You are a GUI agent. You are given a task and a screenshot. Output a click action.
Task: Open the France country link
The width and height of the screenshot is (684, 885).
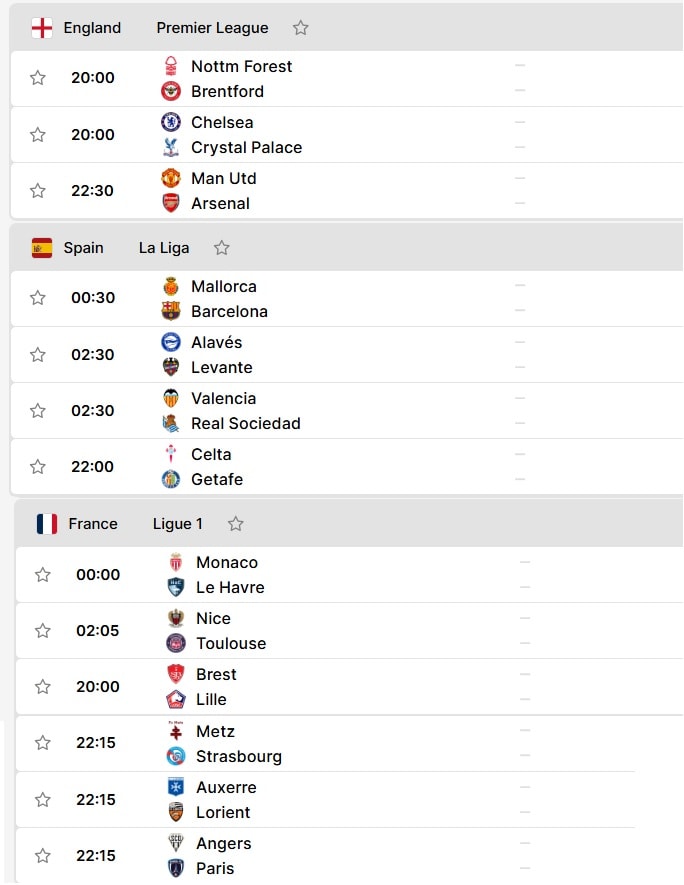tap(93, 524)
